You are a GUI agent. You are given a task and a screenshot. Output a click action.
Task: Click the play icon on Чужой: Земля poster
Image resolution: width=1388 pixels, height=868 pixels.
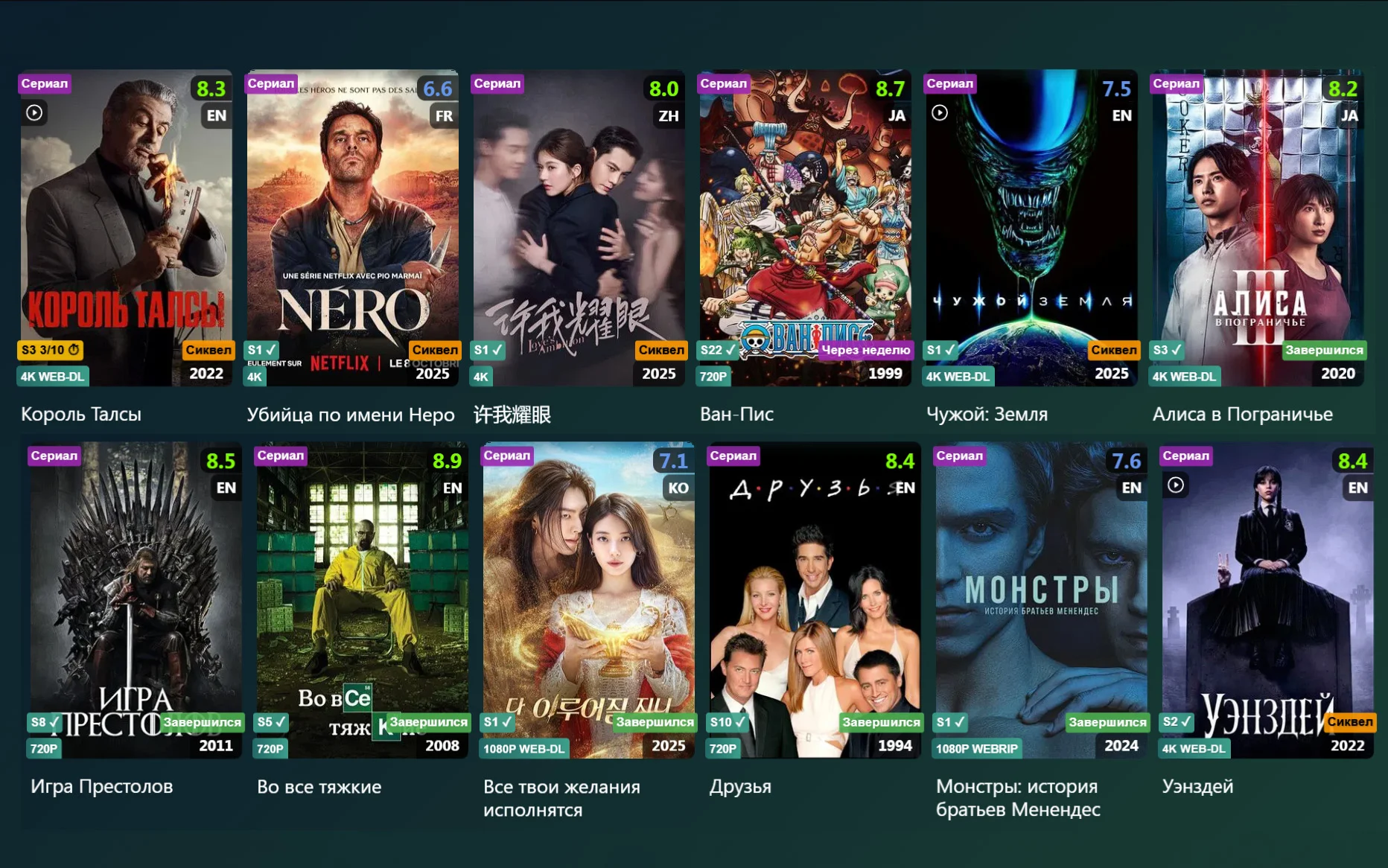click(x=940, y=112)
